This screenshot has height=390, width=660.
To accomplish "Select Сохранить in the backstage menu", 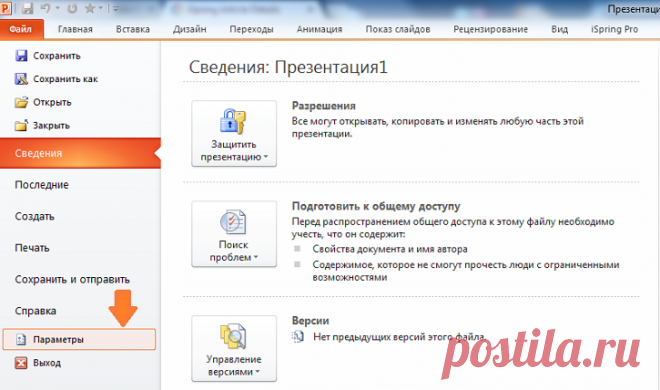I will pos(56,56).
